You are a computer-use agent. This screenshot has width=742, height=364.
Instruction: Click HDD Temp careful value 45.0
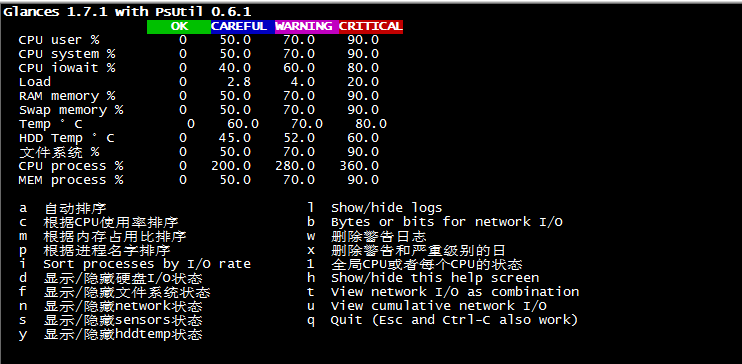235,138
